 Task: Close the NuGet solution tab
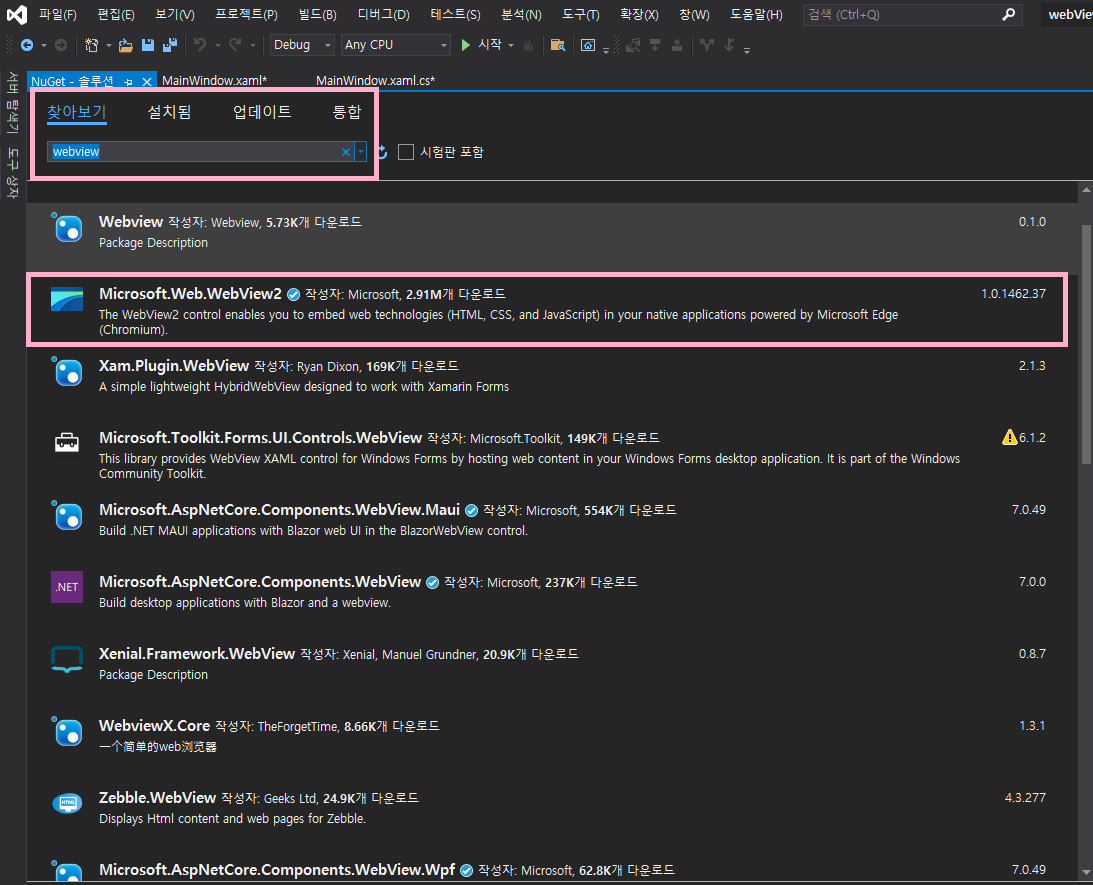pos(146,82)
